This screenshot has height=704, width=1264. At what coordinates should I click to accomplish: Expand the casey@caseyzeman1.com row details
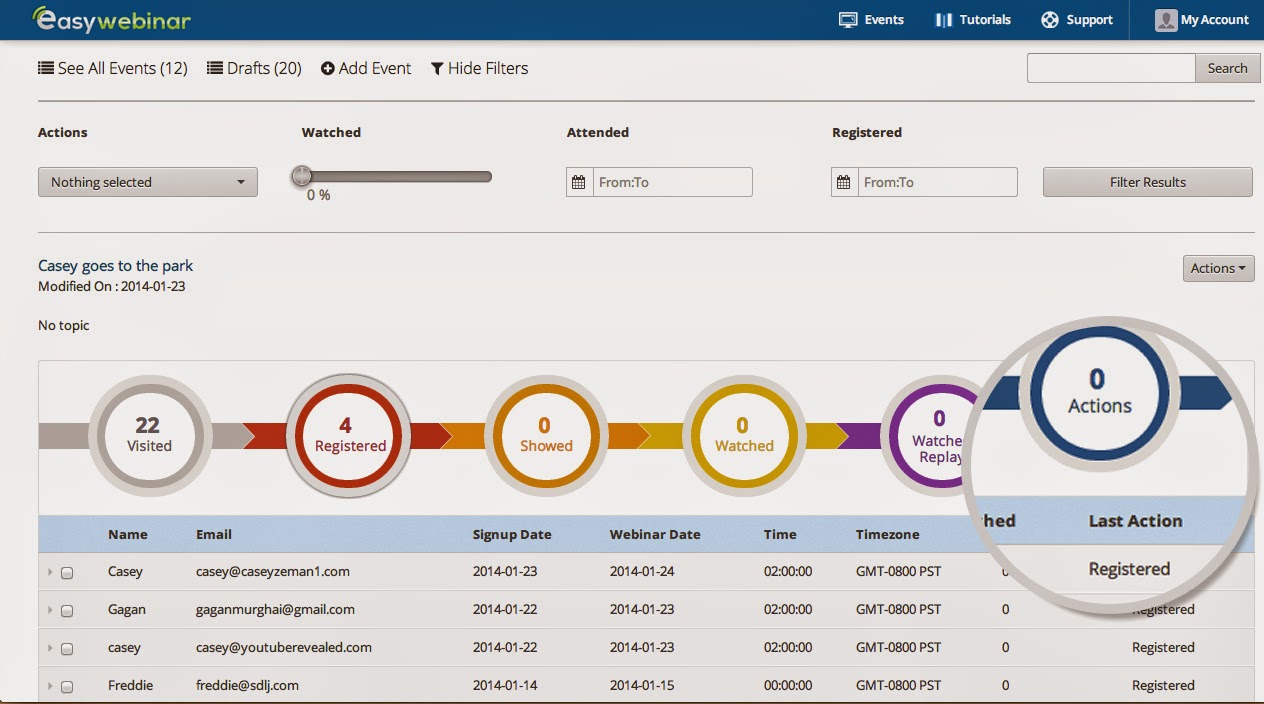[49, 572]
